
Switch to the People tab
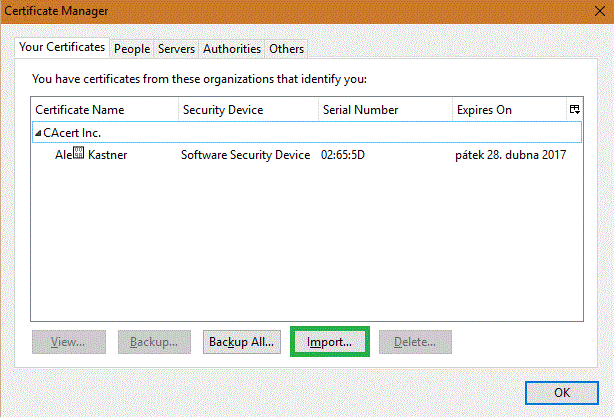[x=131, y=48]
